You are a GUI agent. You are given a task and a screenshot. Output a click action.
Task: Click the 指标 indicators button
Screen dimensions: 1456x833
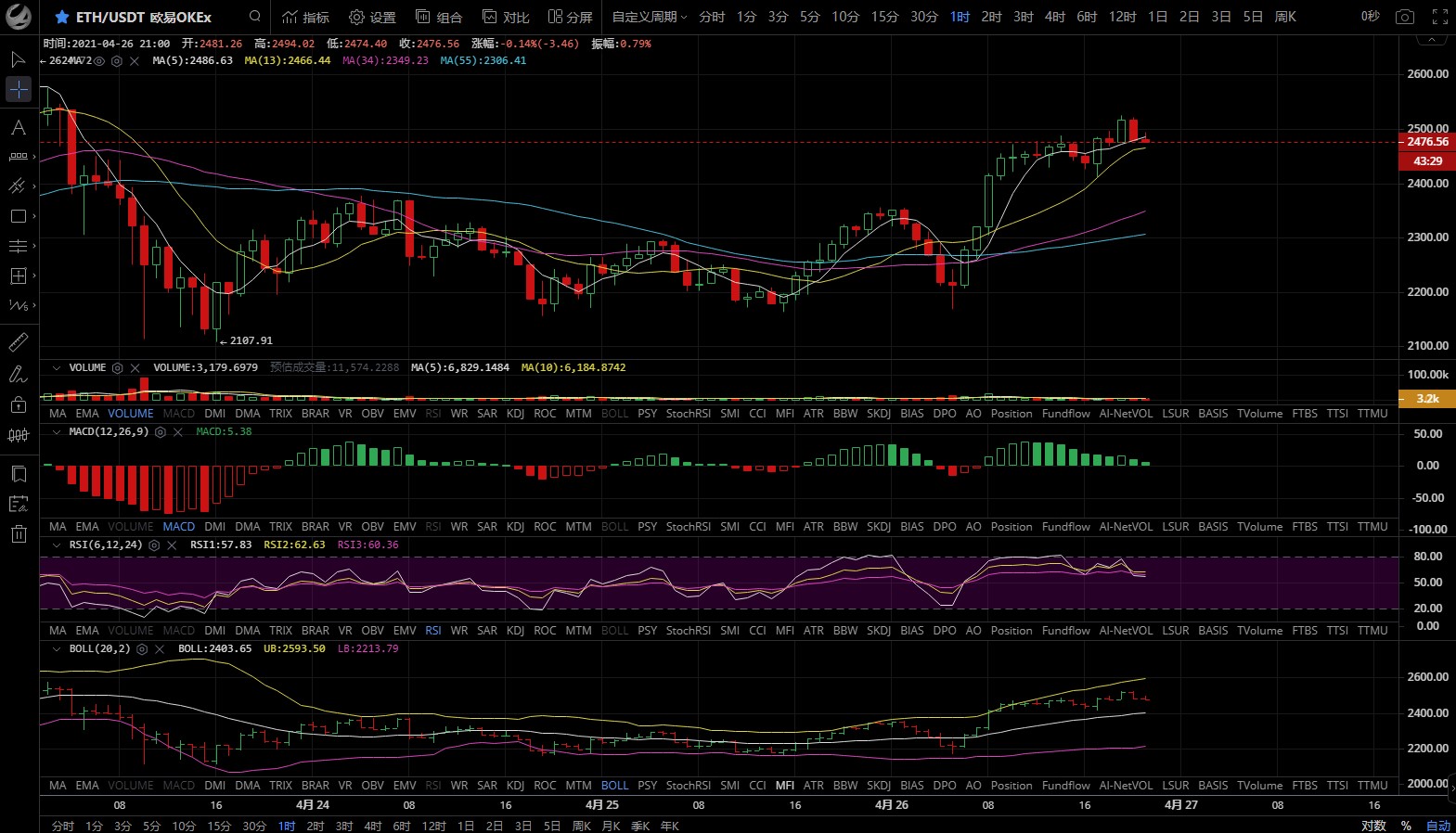click(x=305, y=17)
